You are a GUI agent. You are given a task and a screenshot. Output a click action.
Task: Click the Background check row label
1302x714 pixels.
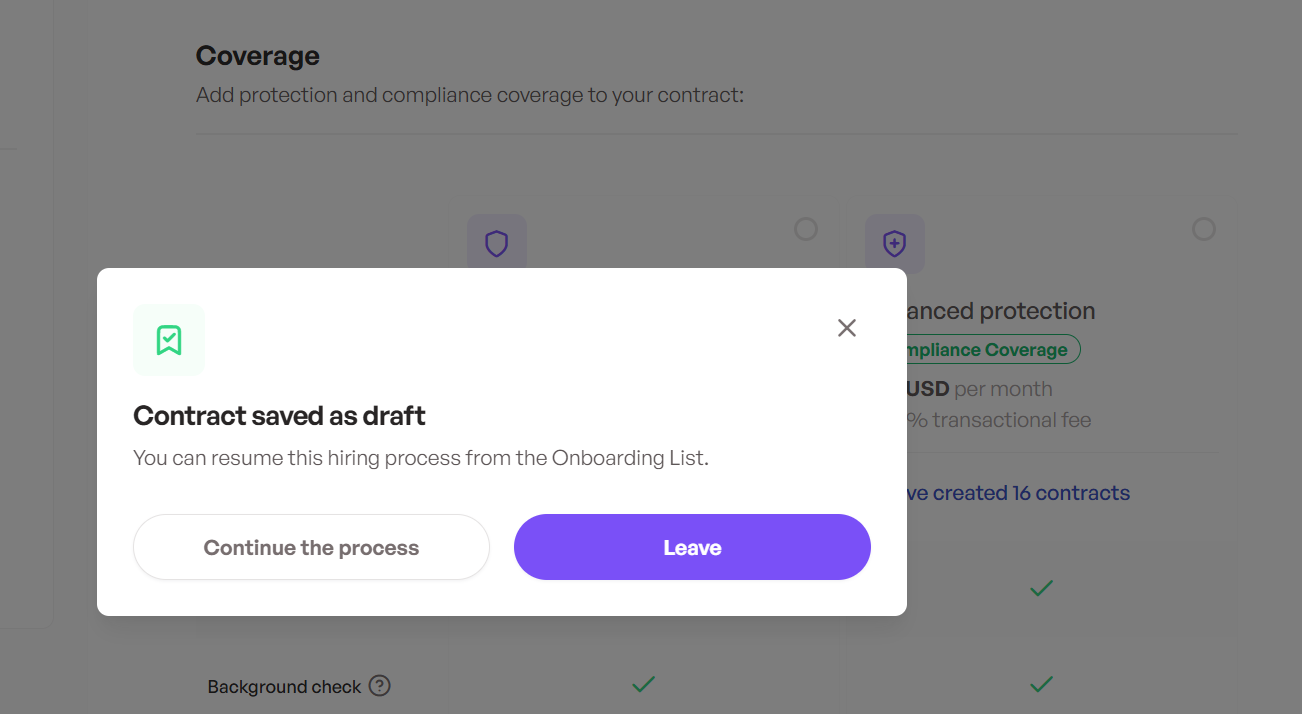[284, 687]
